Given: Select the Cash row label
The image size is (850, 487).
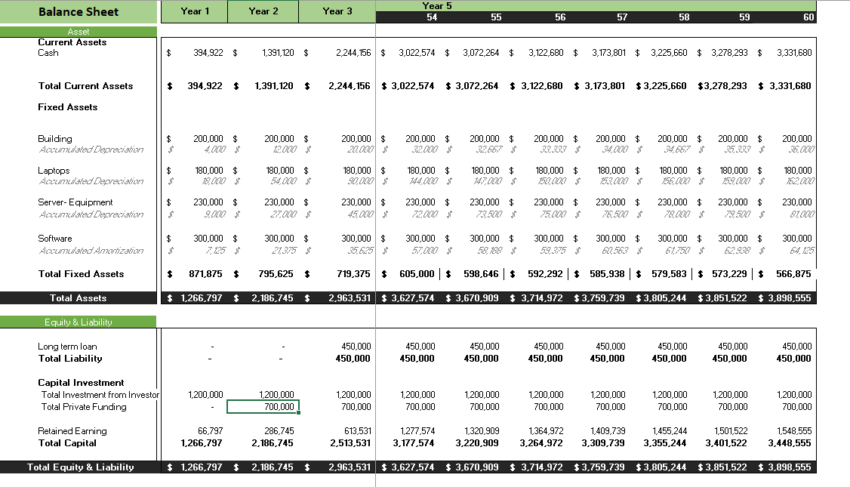Looking at the screenshot, I should [48, 53].
